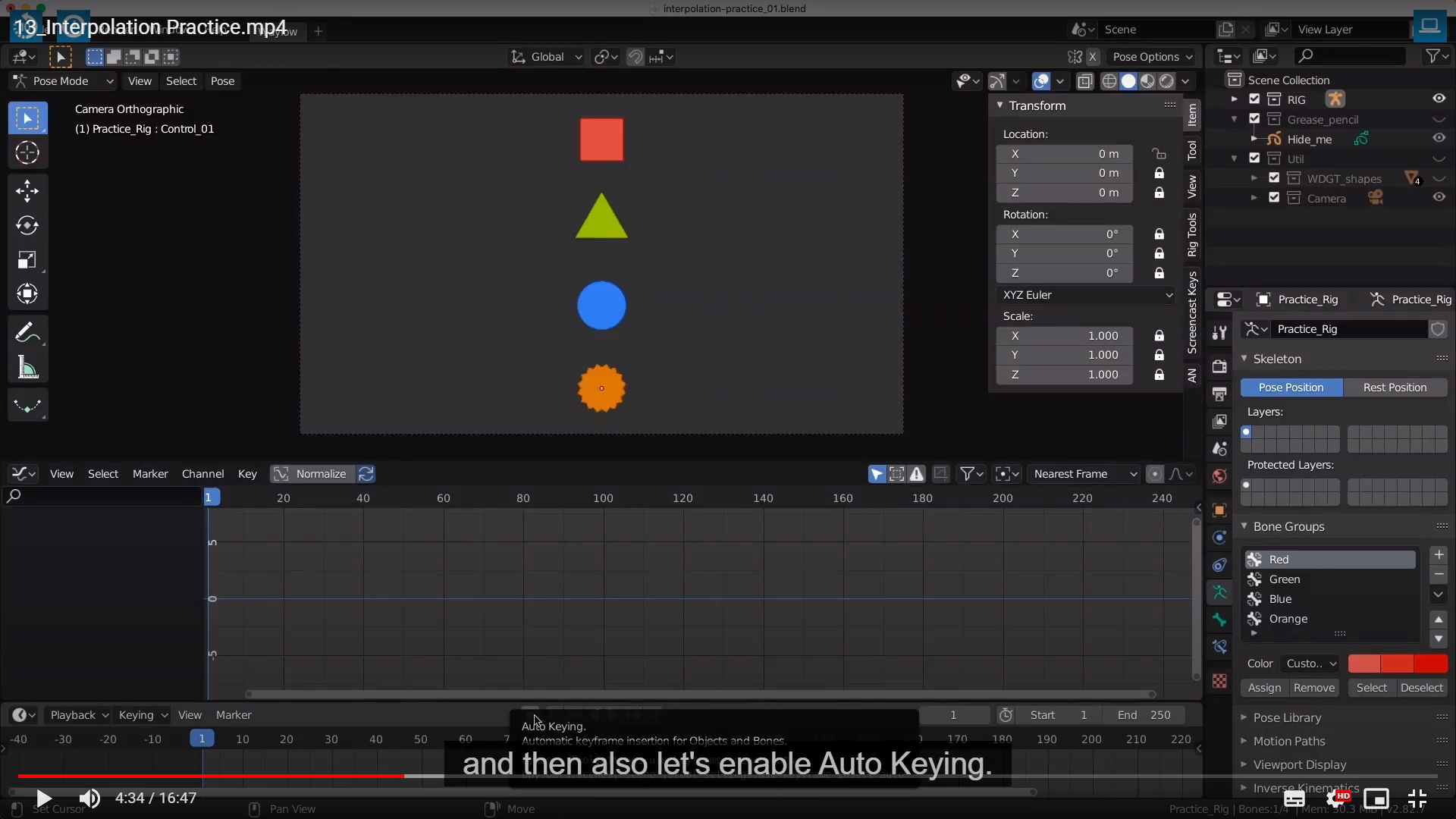1456x819 pixels.
Task: Open the Pose Mode dropdown
Action: click(63, 81)
